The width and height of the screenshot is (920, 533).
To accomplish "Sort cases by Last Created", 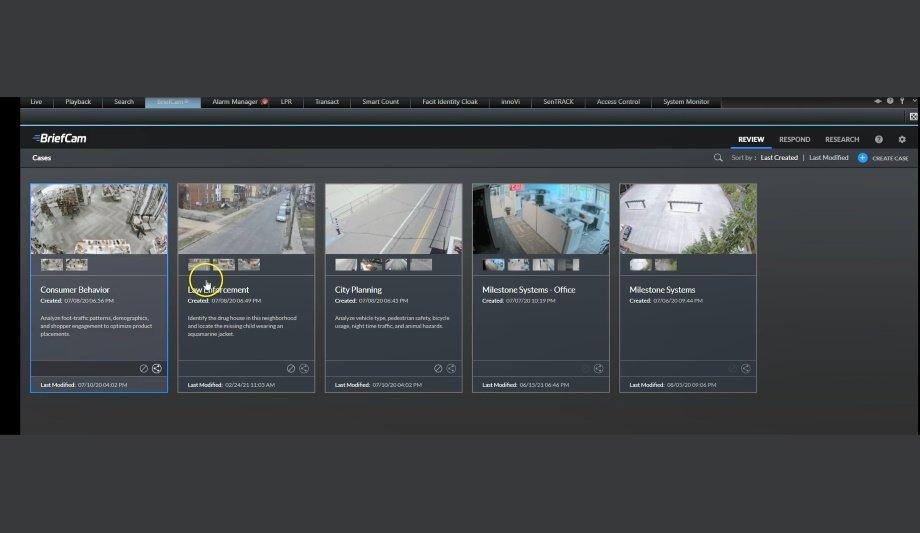I will [x=779, y=157].
